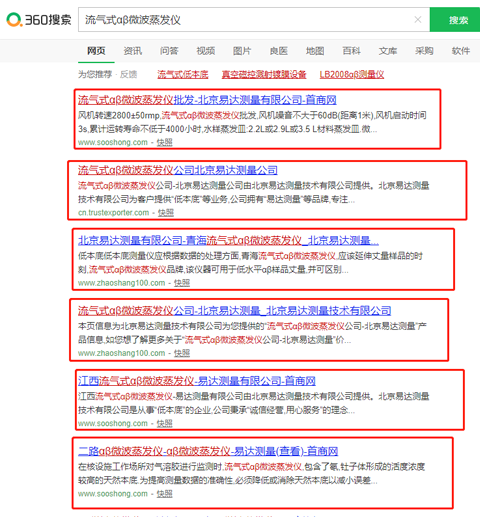Image resolution: width=480 pixels, height=517 pixels.
Task: Open 快照 of the 江西流气式 result
Action: point(165,424)
